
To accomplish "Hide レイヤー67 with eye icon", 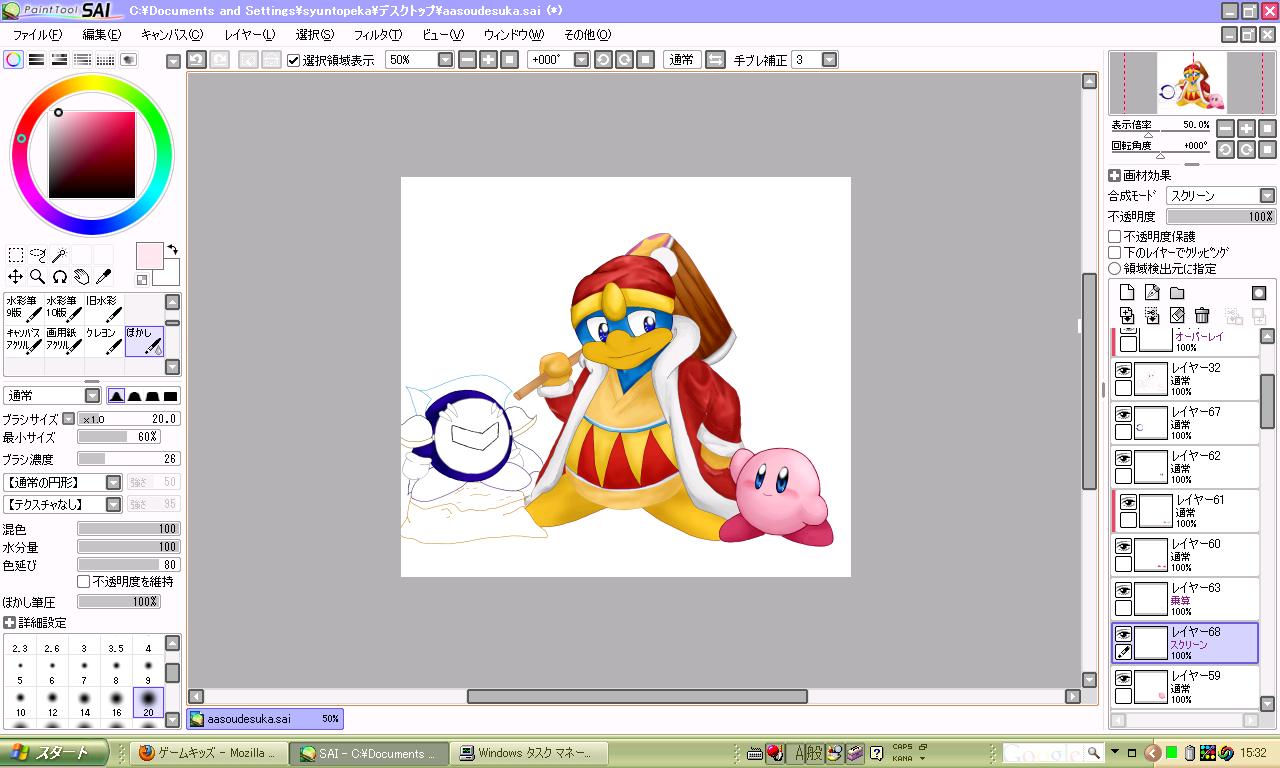I will click(1124, 414).
